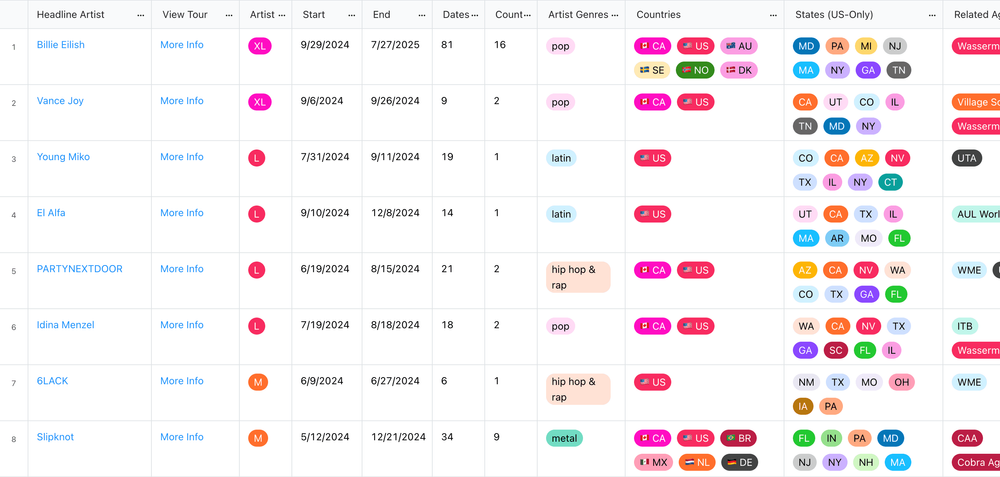
Task: Select XL size badge in Billie Eilish row
Action: pos(260,46)
